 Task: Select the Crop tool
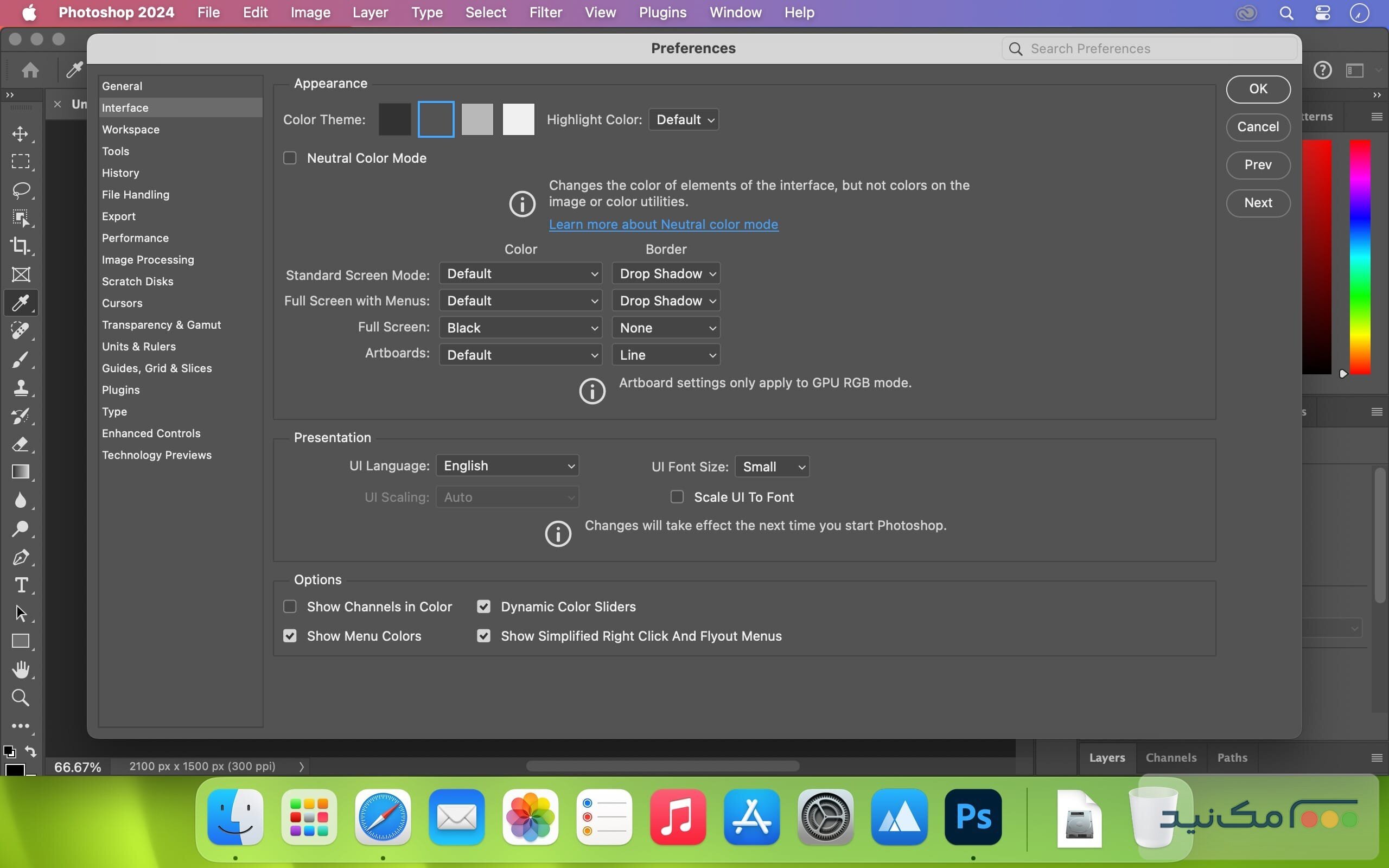21,246
